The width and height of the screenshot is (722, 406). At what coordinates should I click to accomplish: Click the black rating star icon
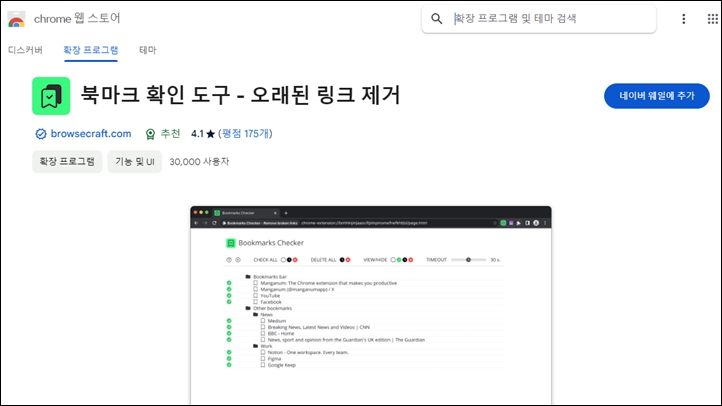pos(210,134)
